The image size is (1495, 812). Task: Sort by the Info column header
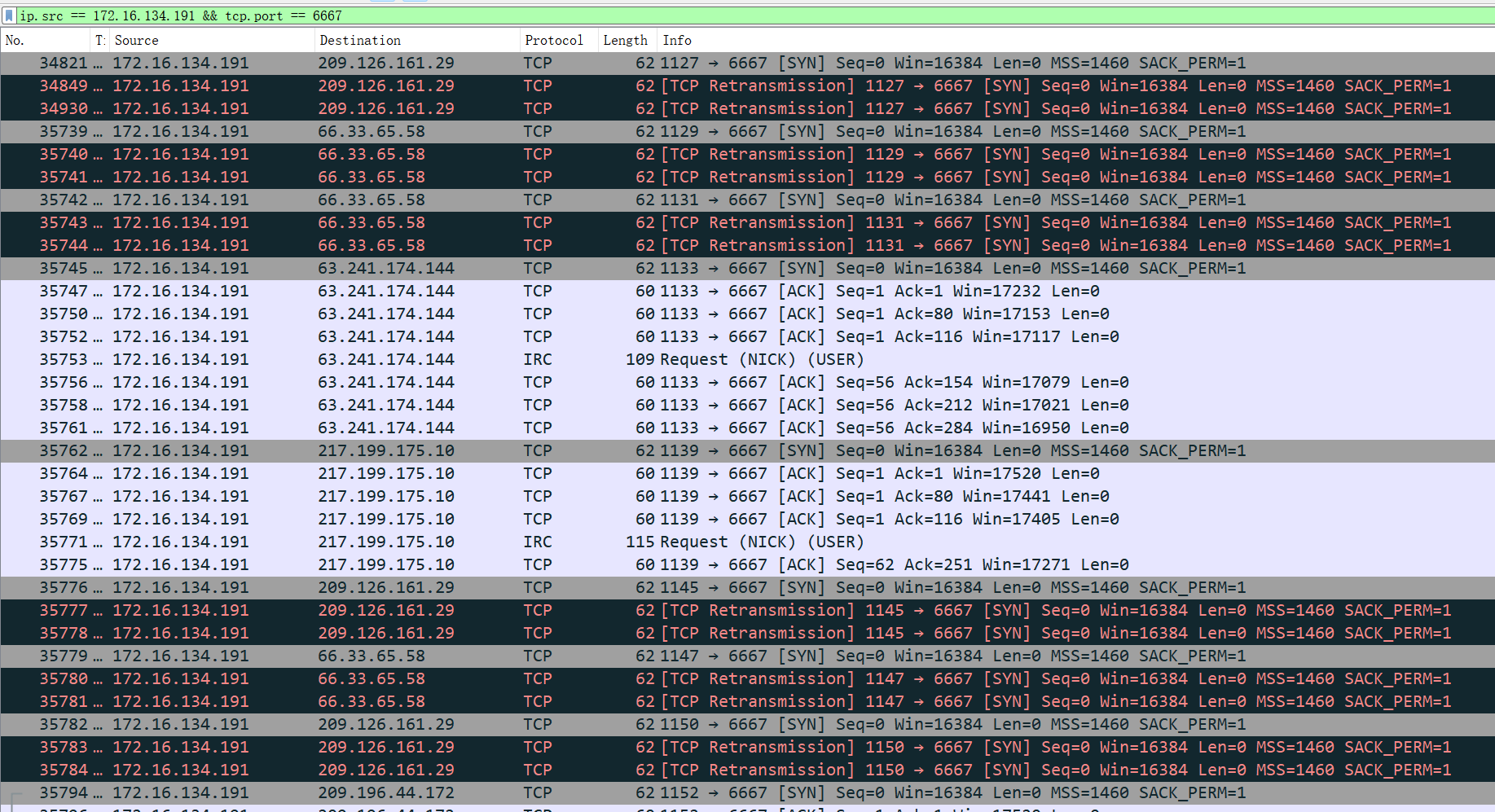click(1075, 40)
